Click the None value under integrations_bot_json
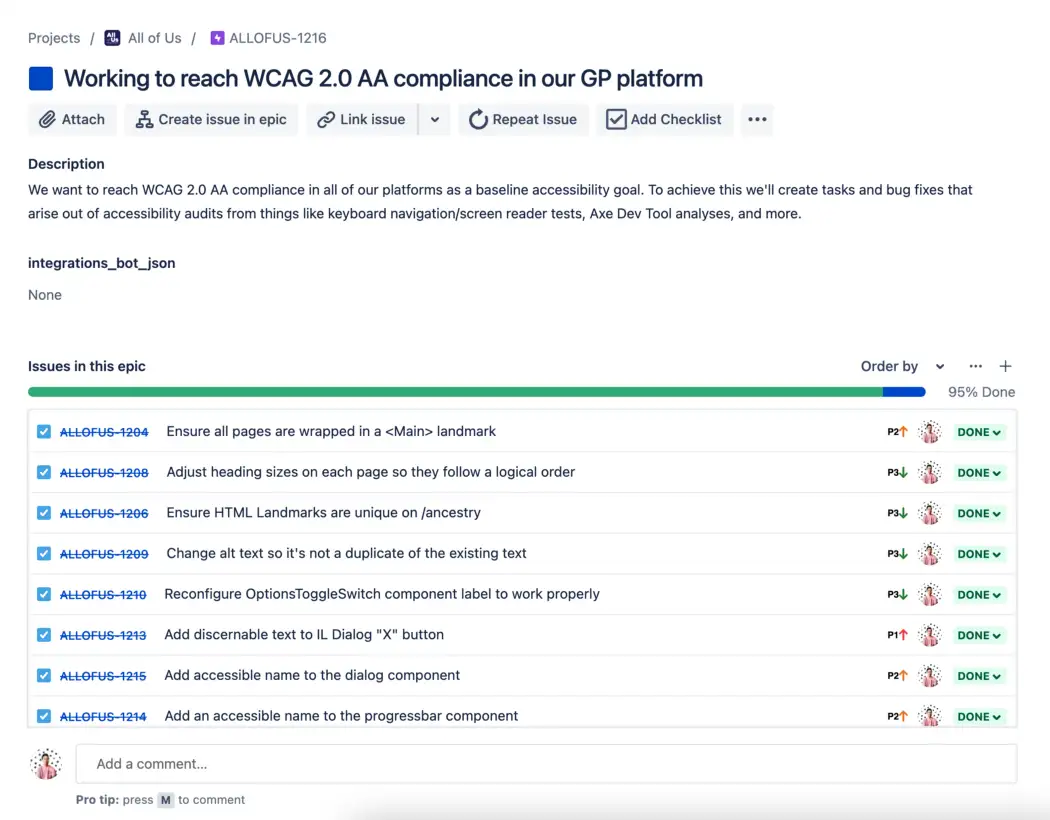The image size is (1050, 820). click(x=45, y=295)
